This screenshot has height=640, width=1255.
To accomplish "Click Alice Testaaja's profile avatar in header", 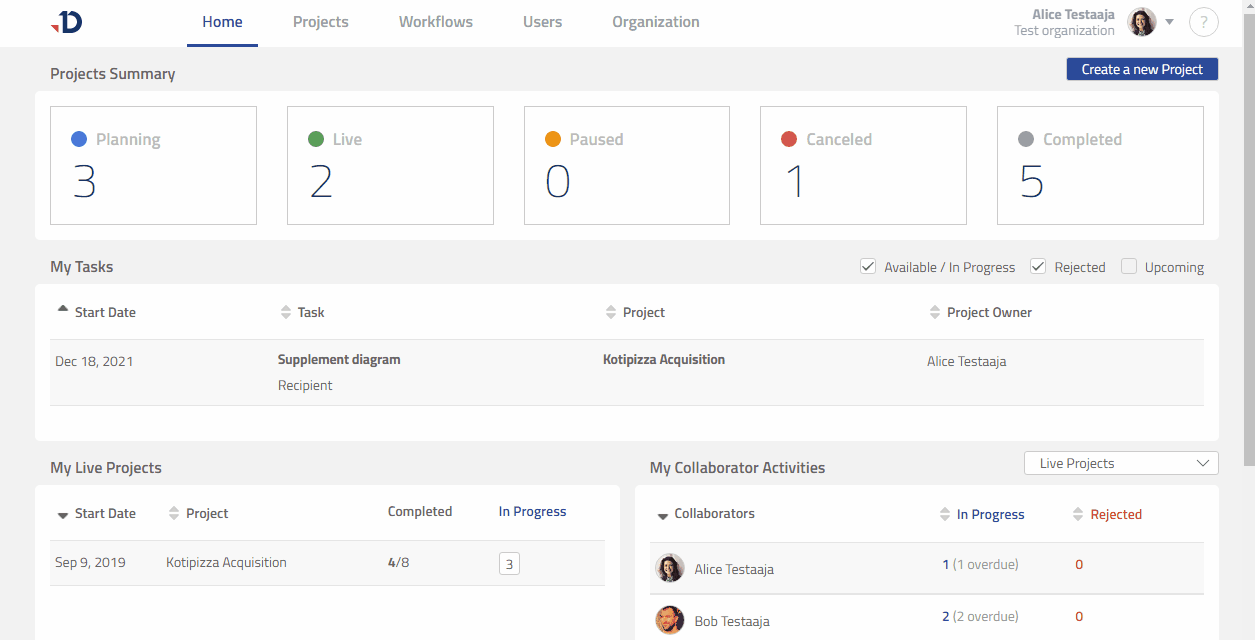I will pyautogui.click(x=1141, y=22).
